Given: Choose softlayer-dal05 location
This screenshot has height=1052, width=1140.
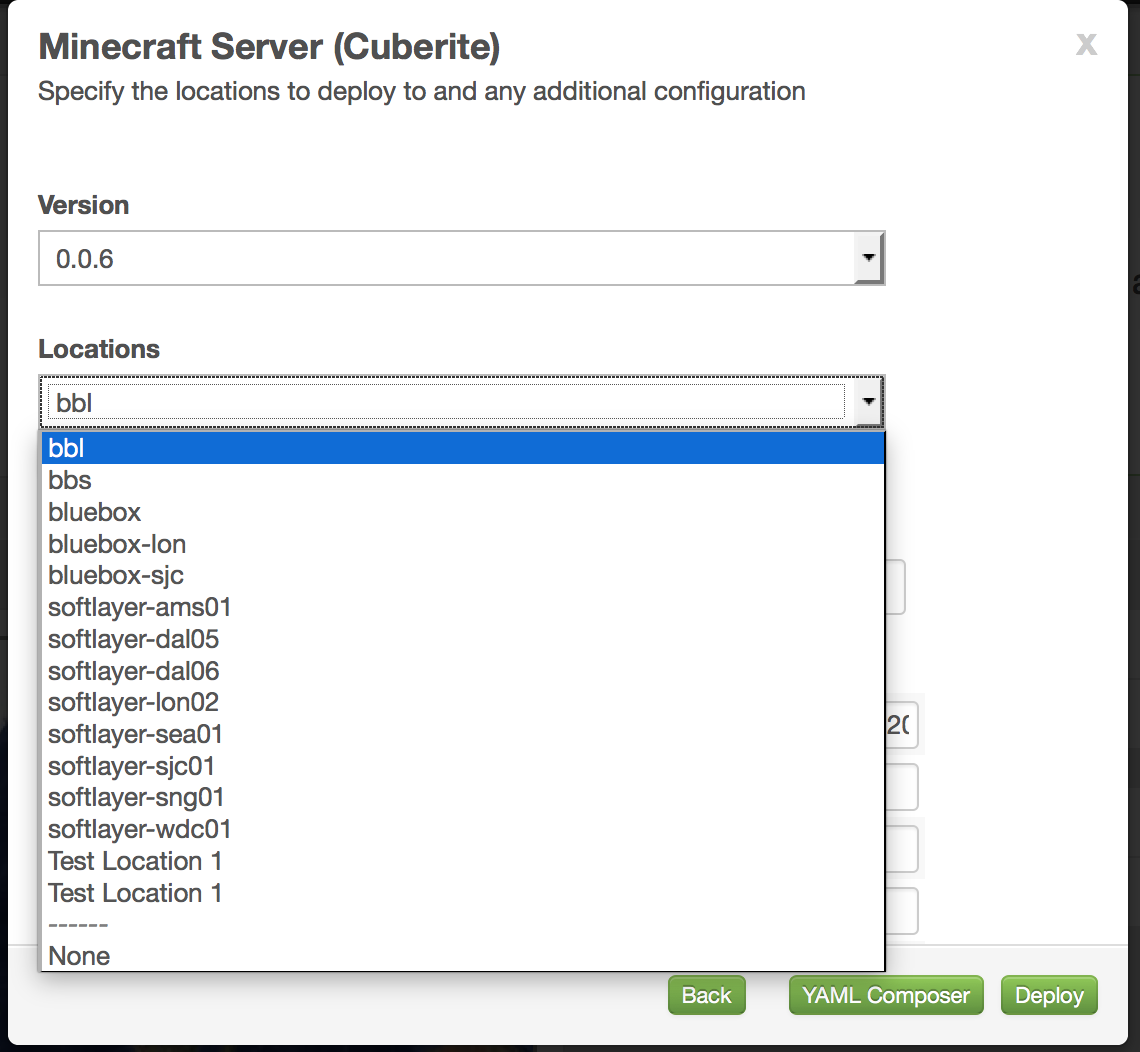Looking at the screenshot, I should pos(463,639).
